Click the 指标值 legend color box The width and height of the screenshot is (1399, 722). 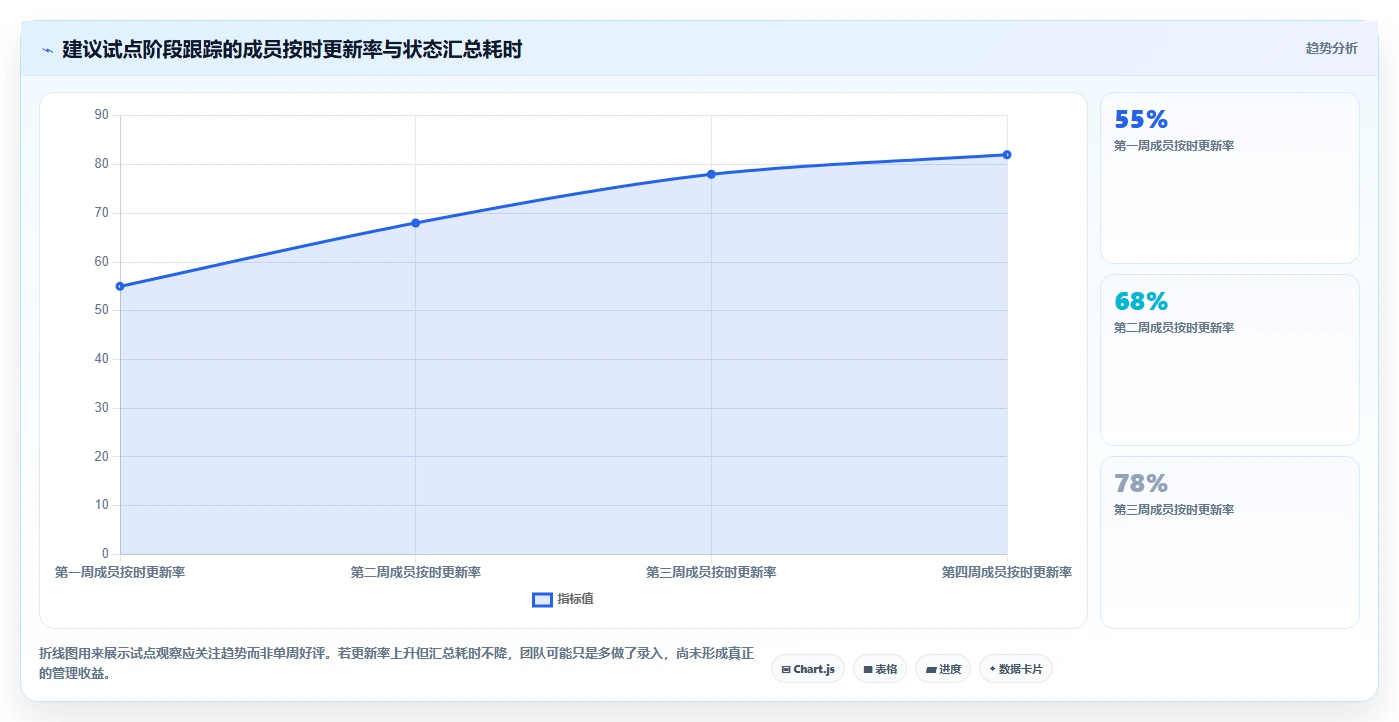[x=542, y=599]
